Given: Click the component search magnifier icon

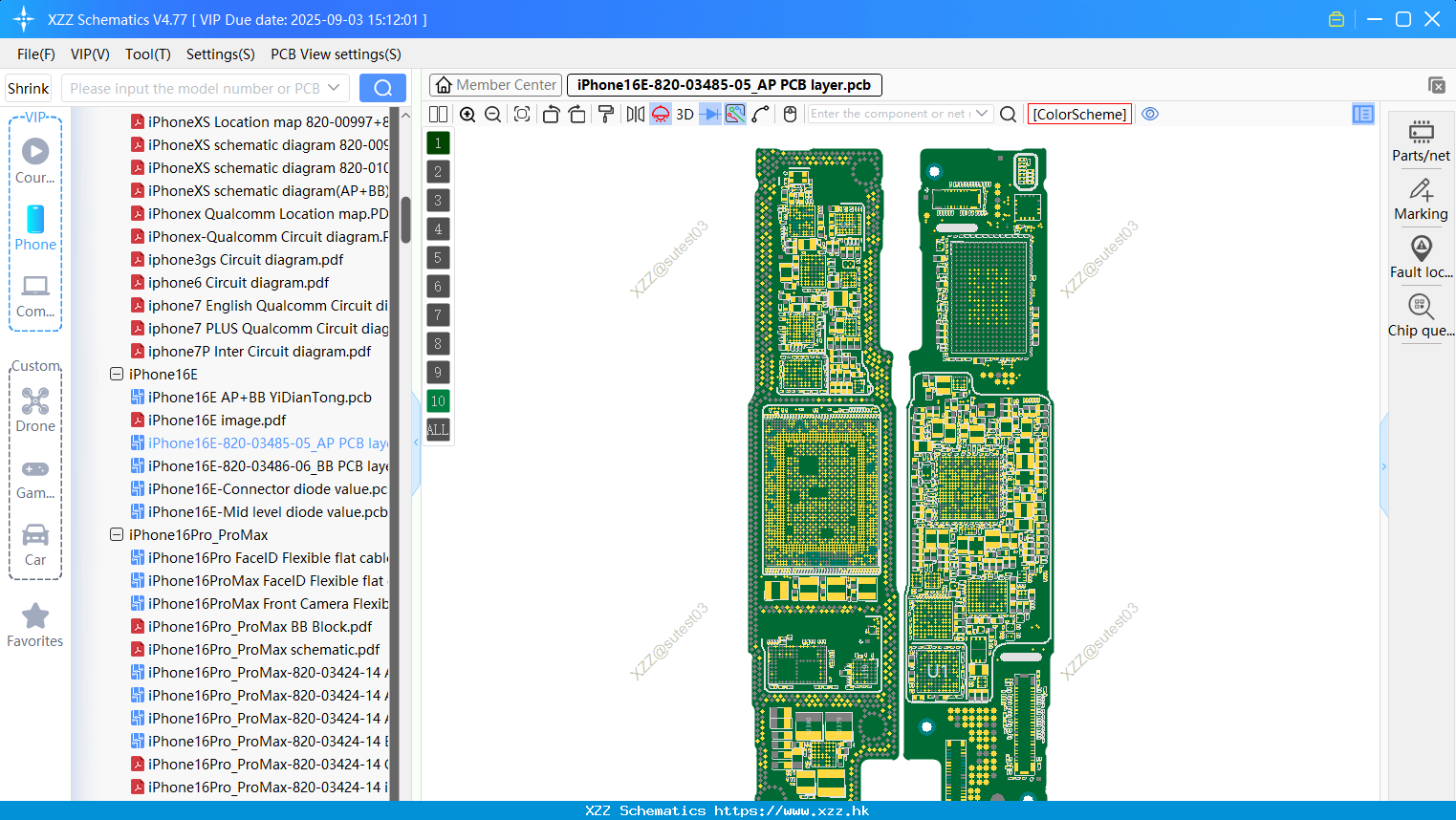Looking at the screenshot, I should point(1008,114).
